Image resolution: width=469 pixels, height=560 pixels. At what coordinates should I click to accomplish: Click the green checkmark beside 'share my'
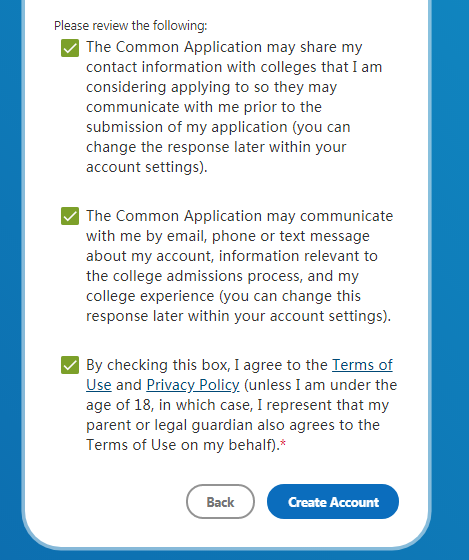(70, 48)
